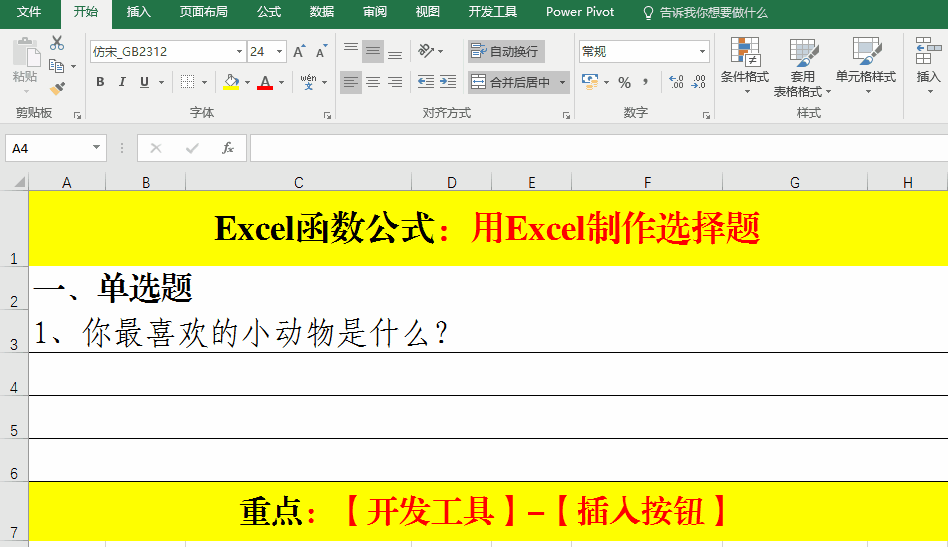The width and height of the screenshot is (948, 547).
Task: Click the Increase Font Size icon
Action: click(x=301, y=52)
